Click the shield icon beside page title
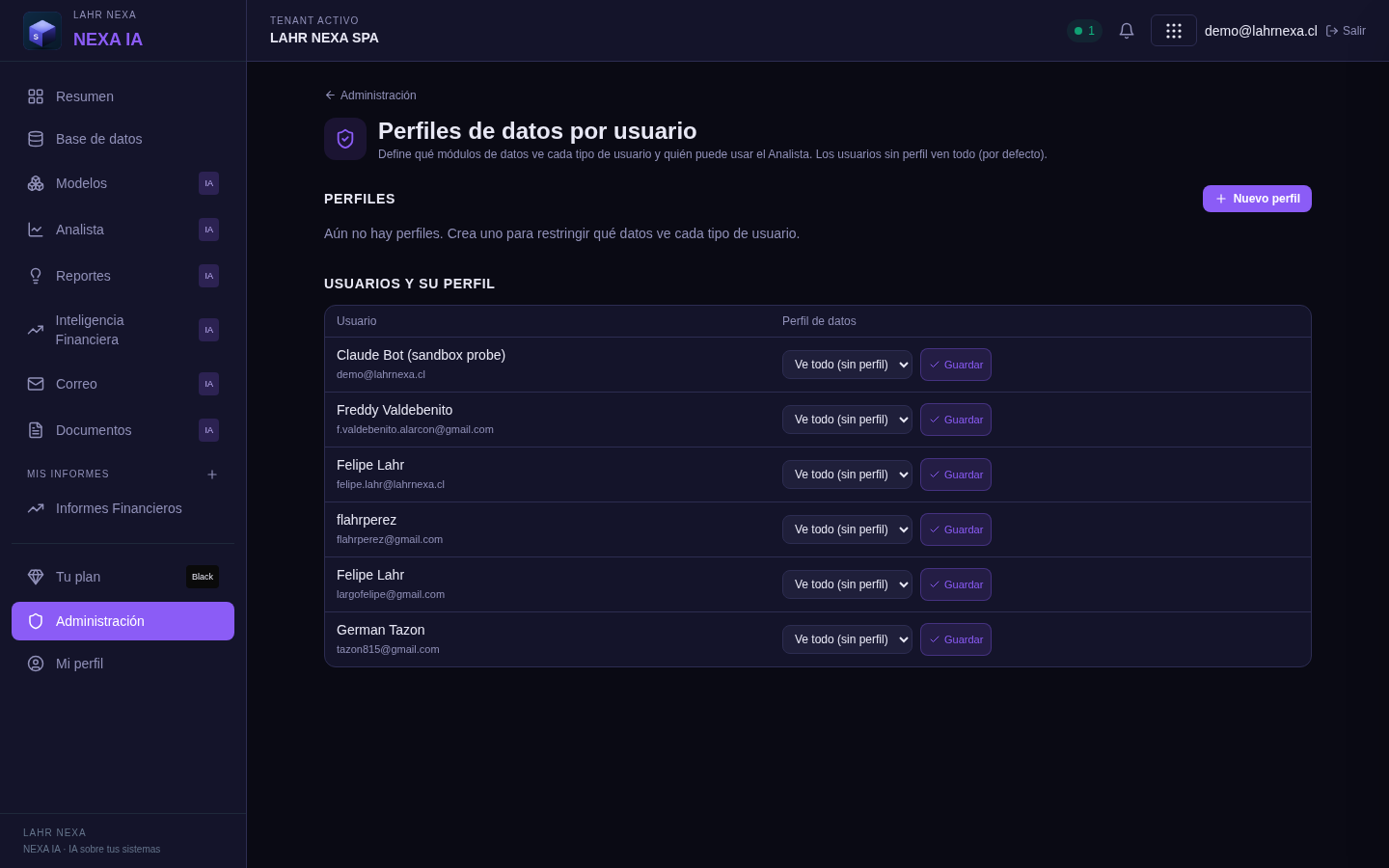The image size is (1389, 868). point(345,139)
